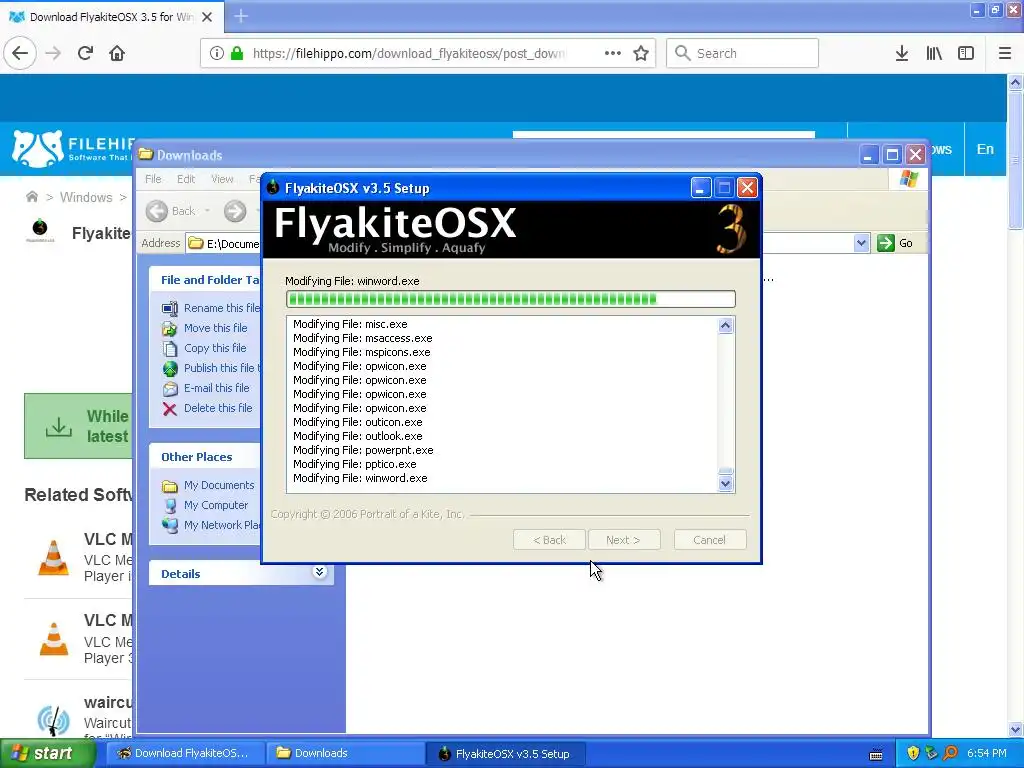Open Firefox downloads arrow icon

(x=902, y=53)
